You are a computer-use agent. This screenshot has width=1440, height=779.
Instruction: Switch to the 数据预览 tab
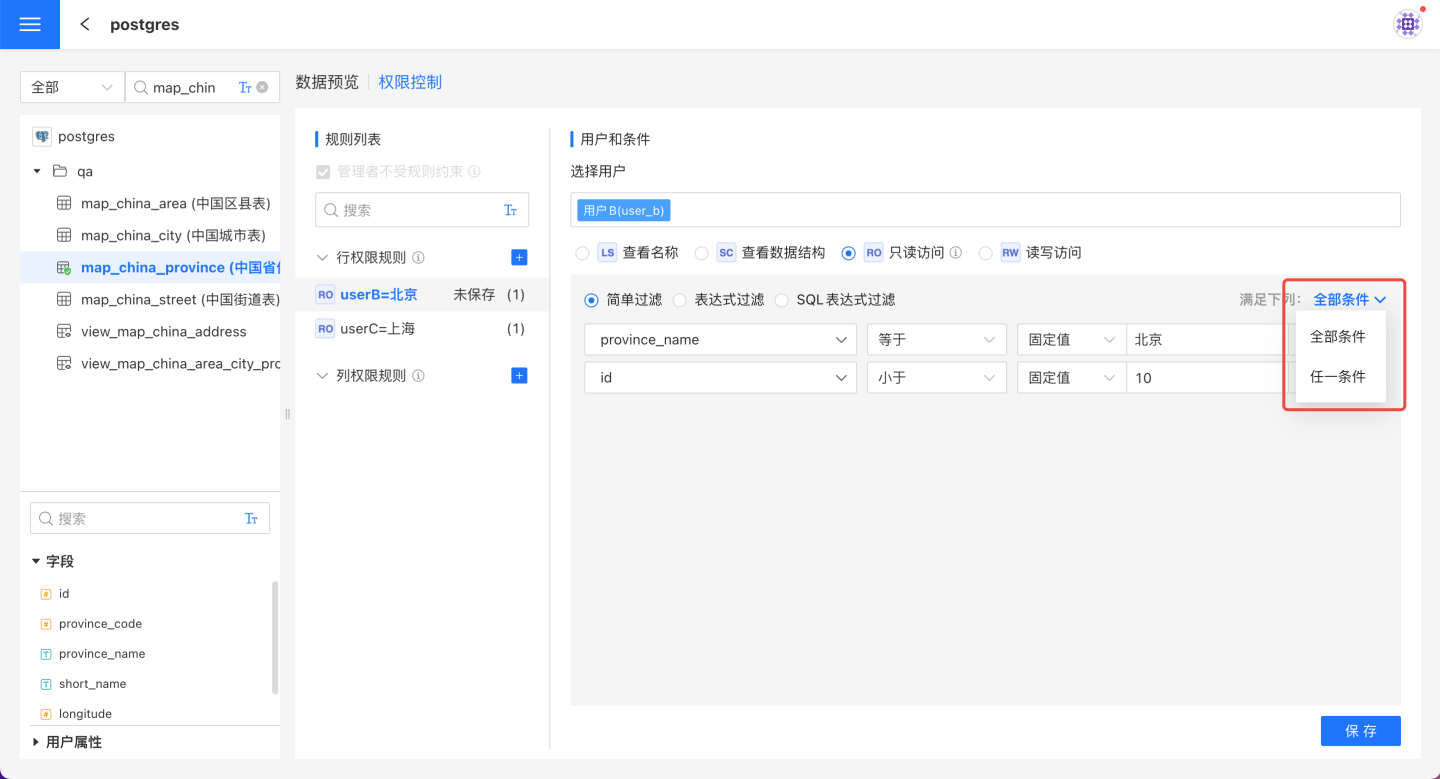coord(327,82)
